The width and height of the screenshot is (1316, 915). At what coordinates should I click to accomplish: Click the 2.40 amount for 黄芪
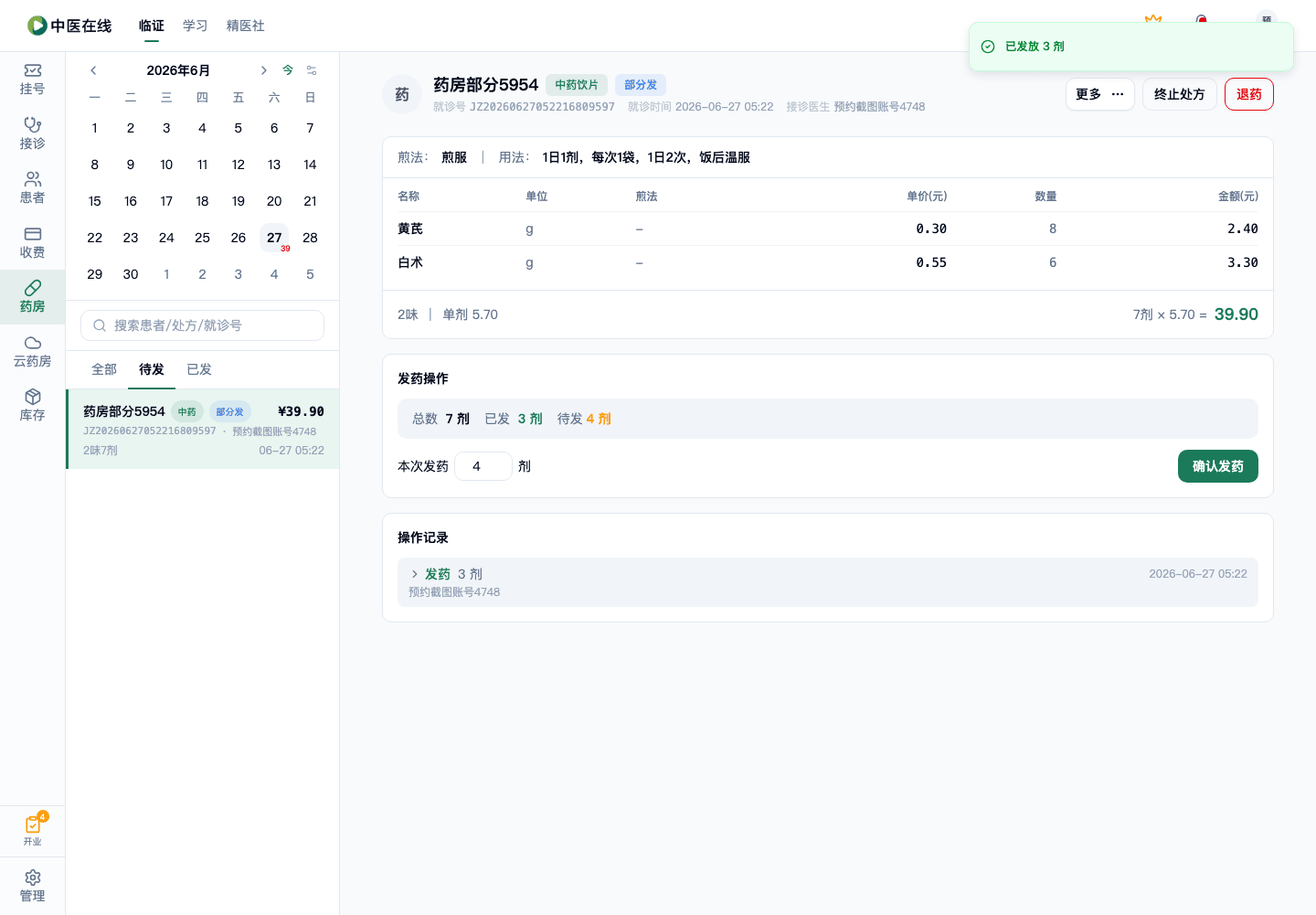point(1243,229)
